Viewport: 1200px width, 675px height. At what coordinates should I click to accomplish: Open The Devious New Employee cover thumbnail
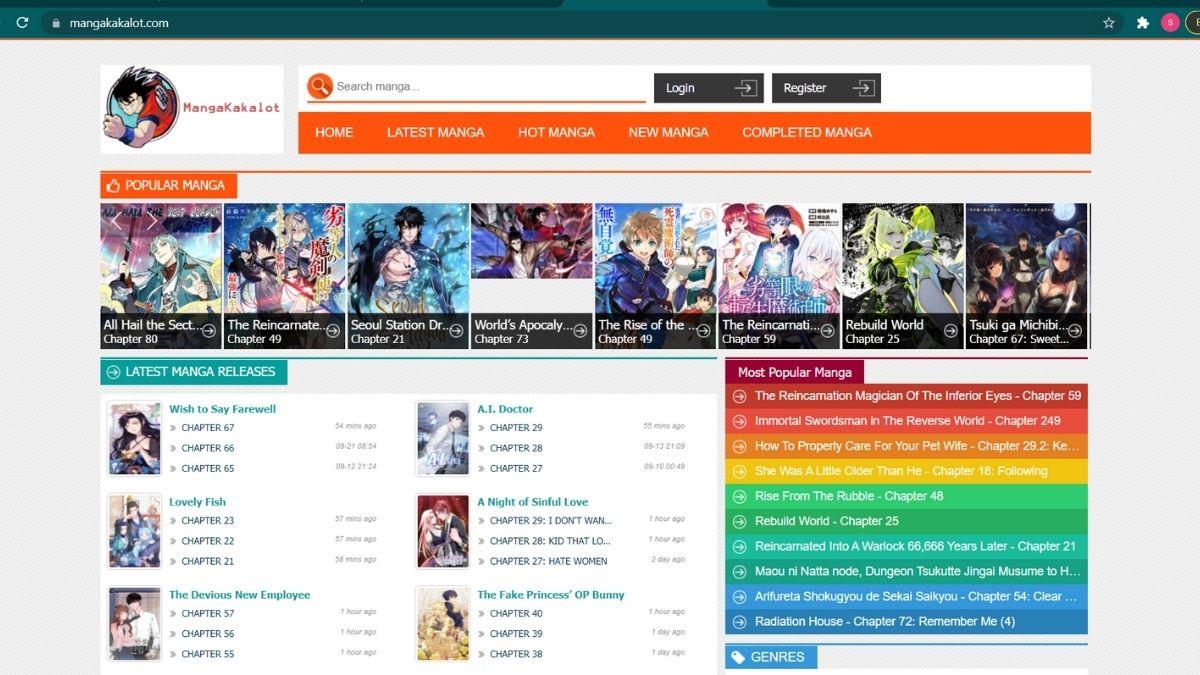[x=134, y=624]
